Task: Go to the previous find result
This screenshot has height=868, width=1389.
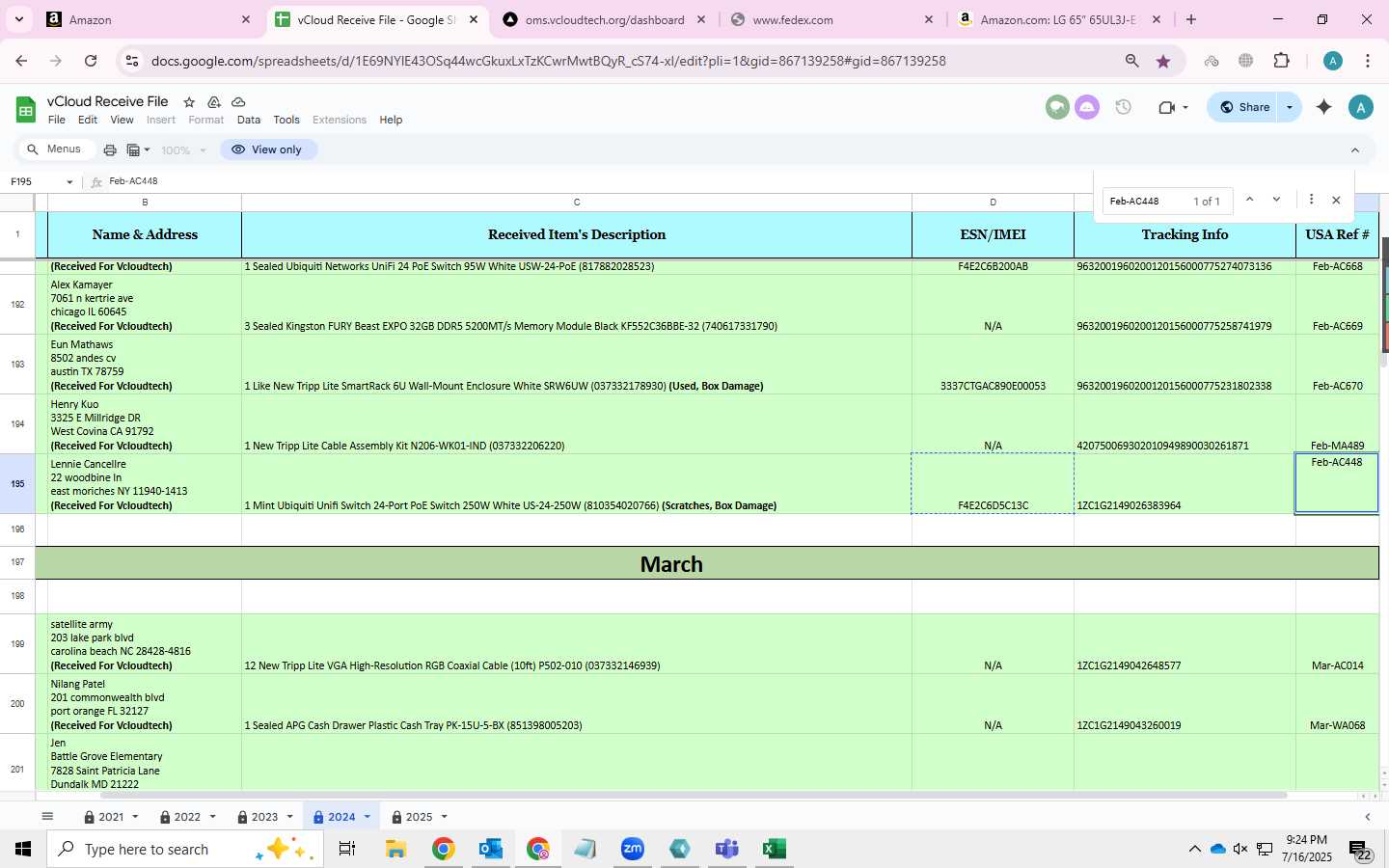Action: click(x=1249, y=200)
